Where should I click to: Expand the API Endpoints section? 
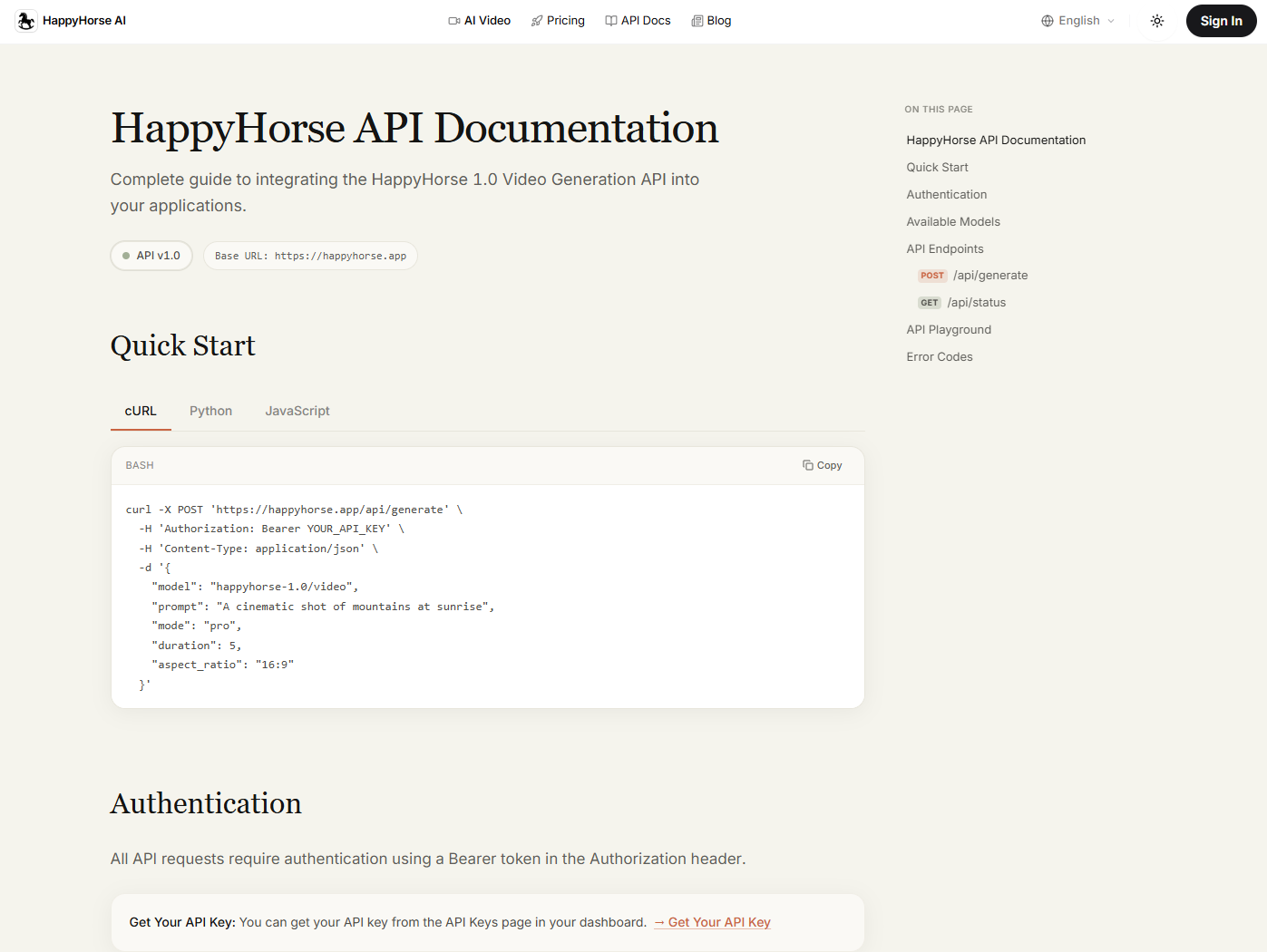[944, 248]
